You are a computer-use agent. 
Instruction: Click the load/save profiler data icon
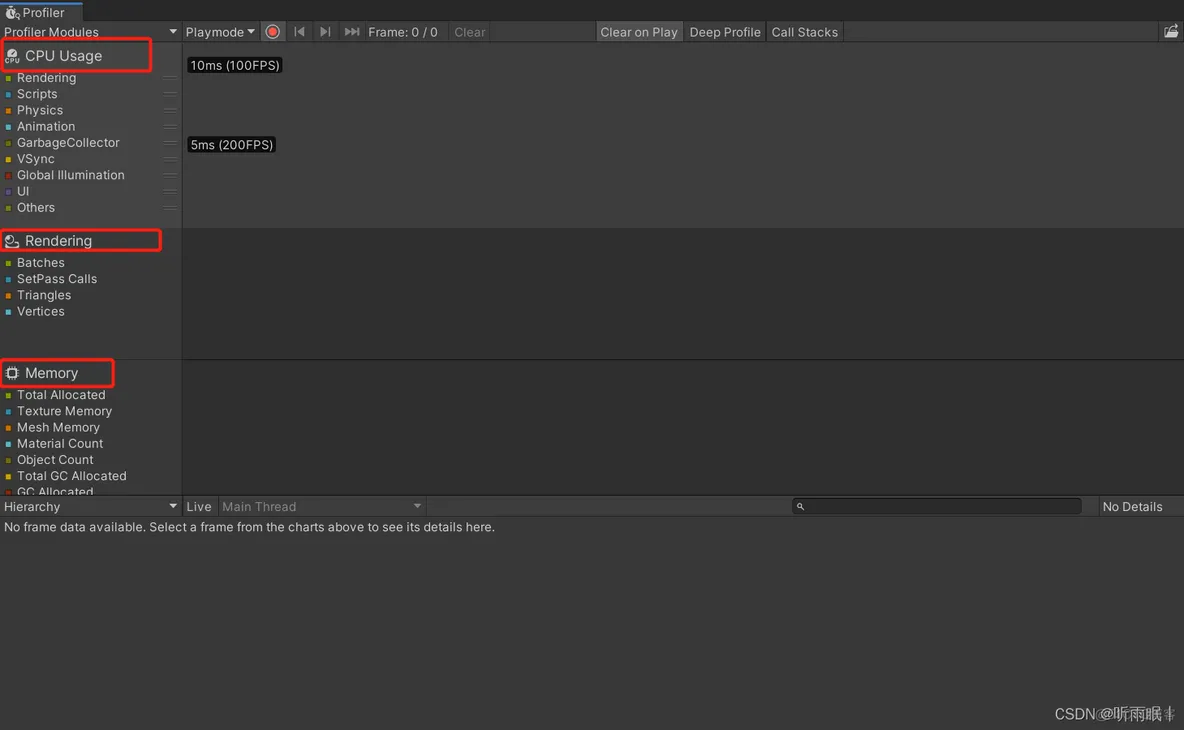[1170, 32]
